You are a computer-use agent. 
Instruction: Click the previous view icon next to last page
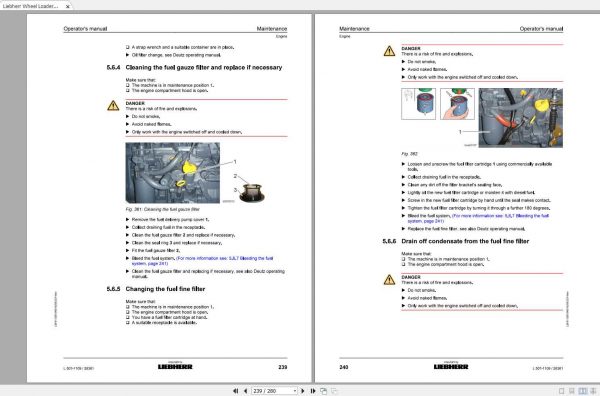tap(324, 391)
